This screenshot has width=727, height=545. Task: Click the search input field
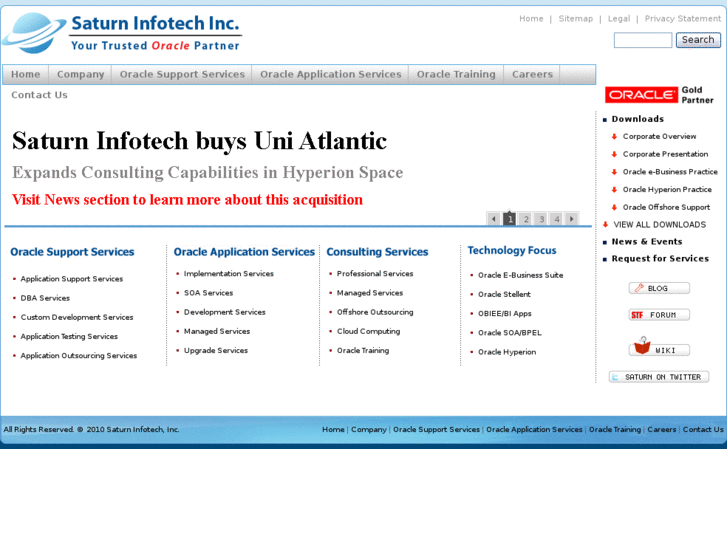pyautogui.click(x=643, y=40)
